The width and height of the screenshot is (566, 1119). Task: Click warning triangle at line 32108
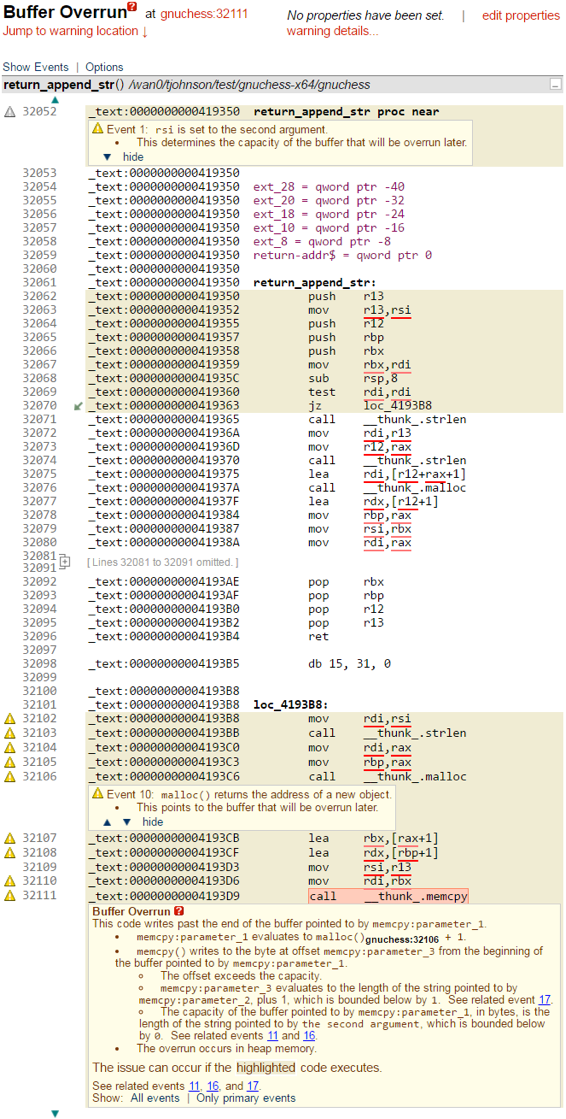pyautogui.click(x=10, y=852)
